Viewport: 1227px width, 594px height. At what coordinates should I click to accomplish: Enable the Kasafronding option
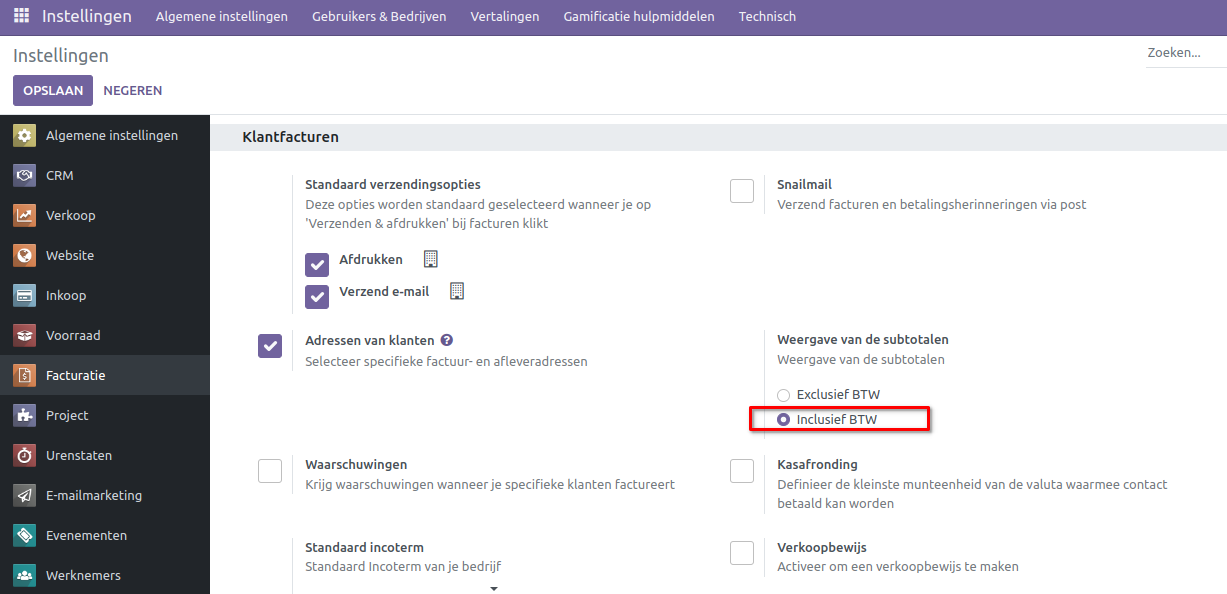(742, 471)
